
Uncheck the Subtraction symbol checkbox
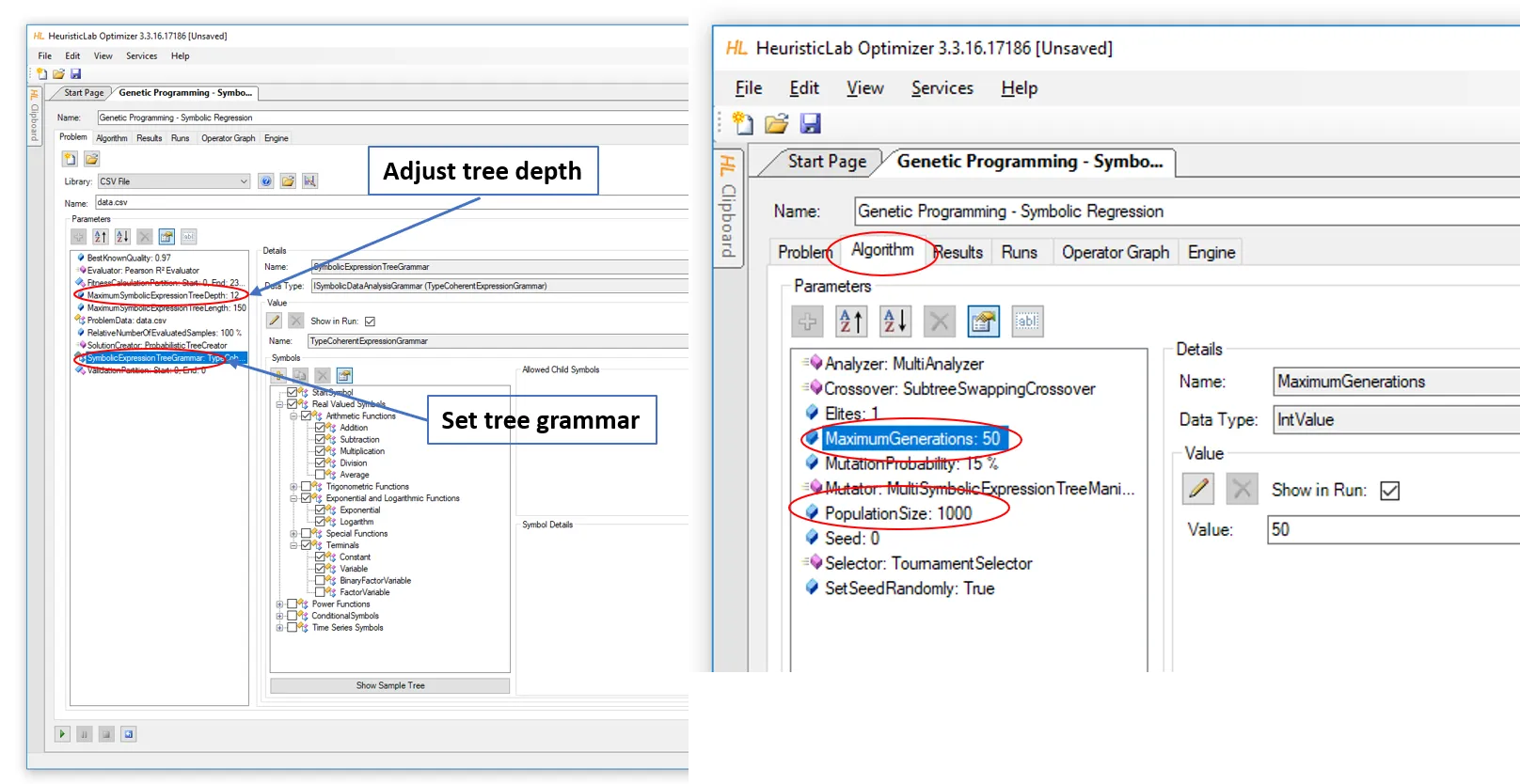pos(320,439)
